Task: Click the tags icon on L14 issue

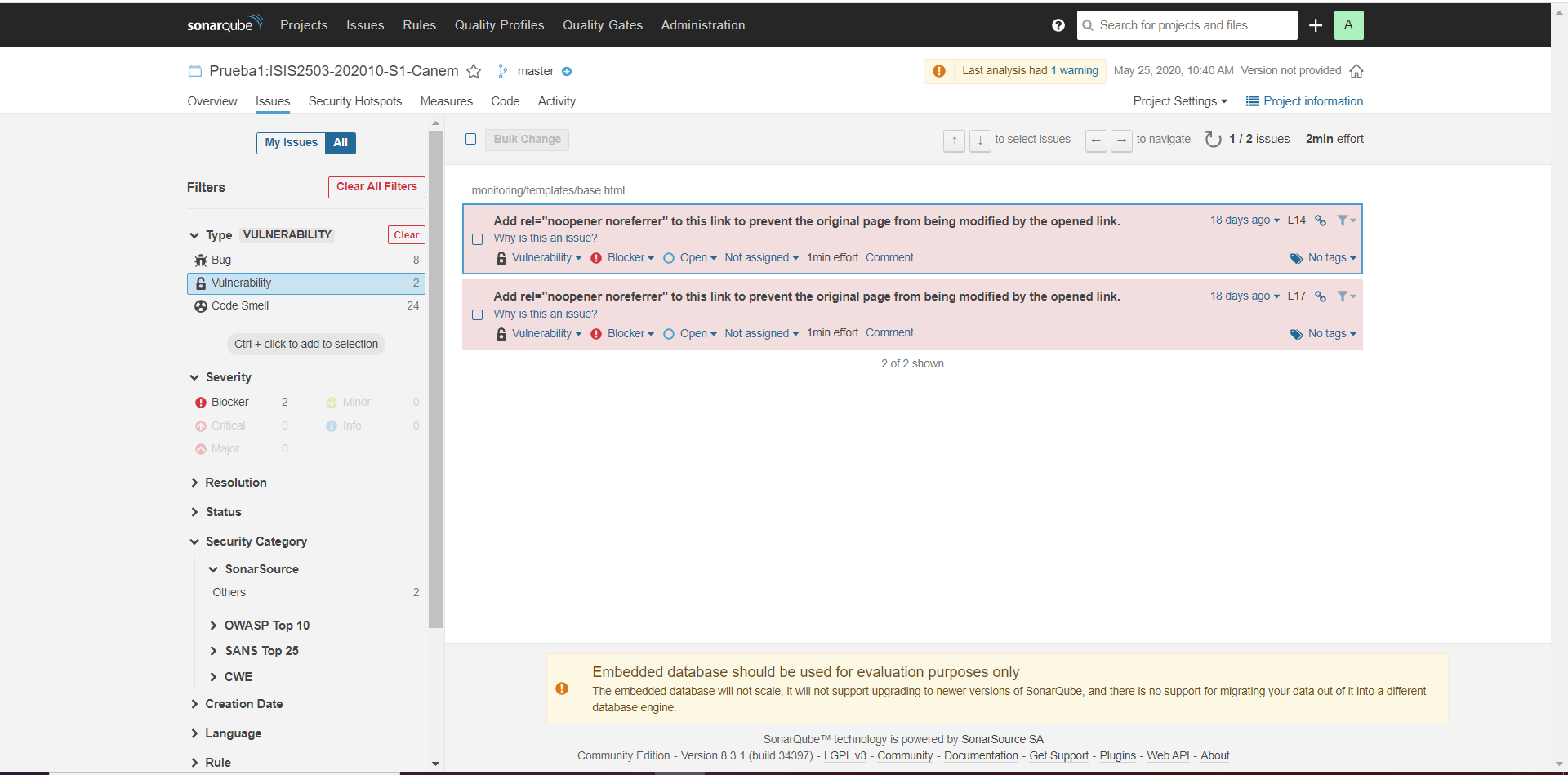Action: click(1296, 258)
